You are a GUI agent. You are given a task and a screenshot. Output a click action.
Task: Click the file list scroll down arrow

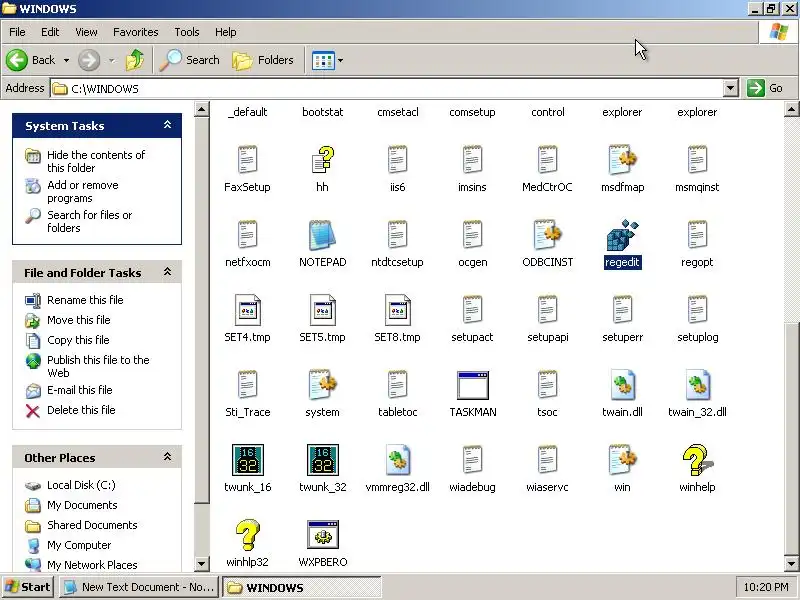point(792,564)
